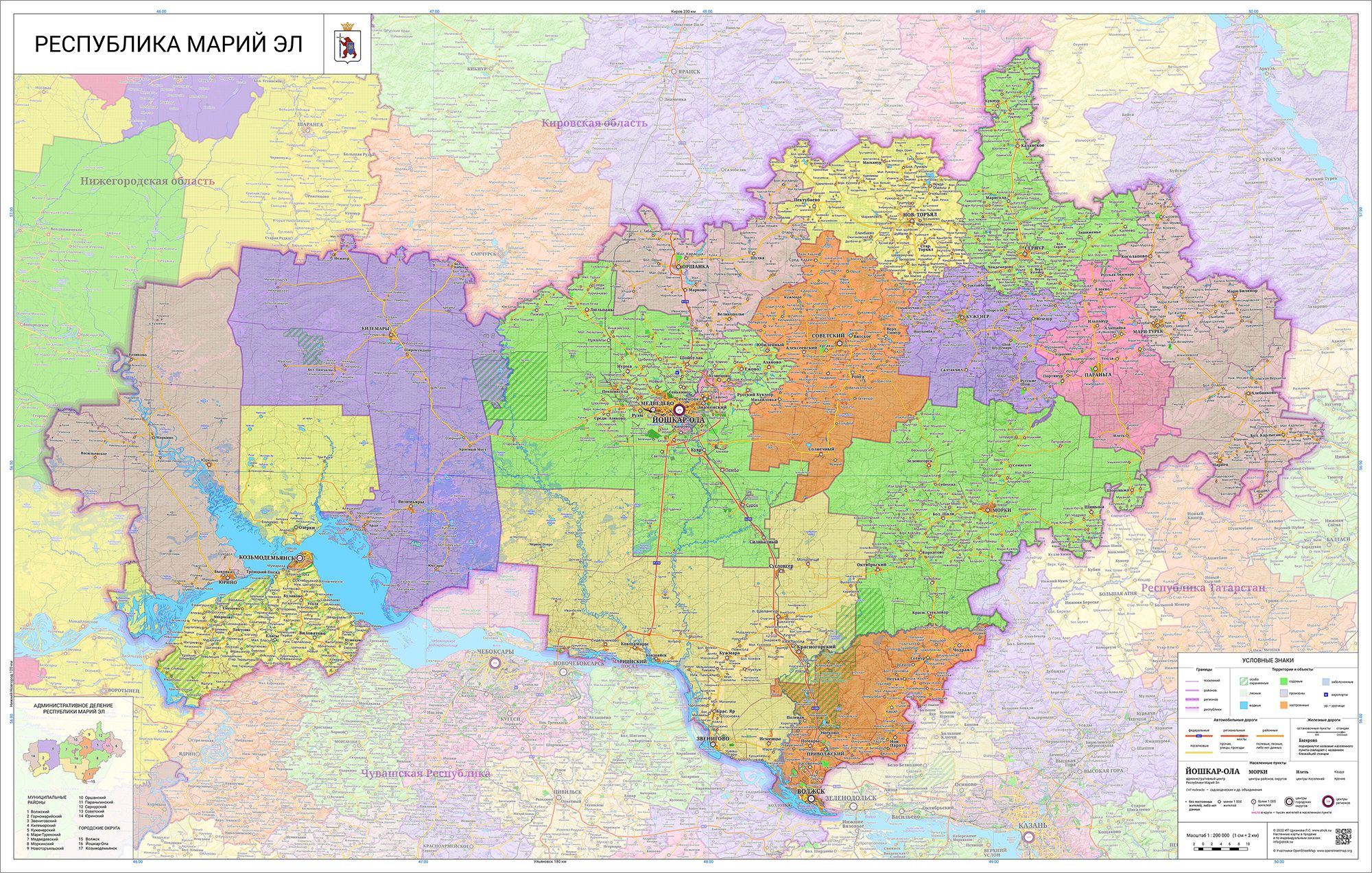The height and width of the screenshot is (873, 1372).
Task: Click the QR code in the legend
Action: 1343,836
